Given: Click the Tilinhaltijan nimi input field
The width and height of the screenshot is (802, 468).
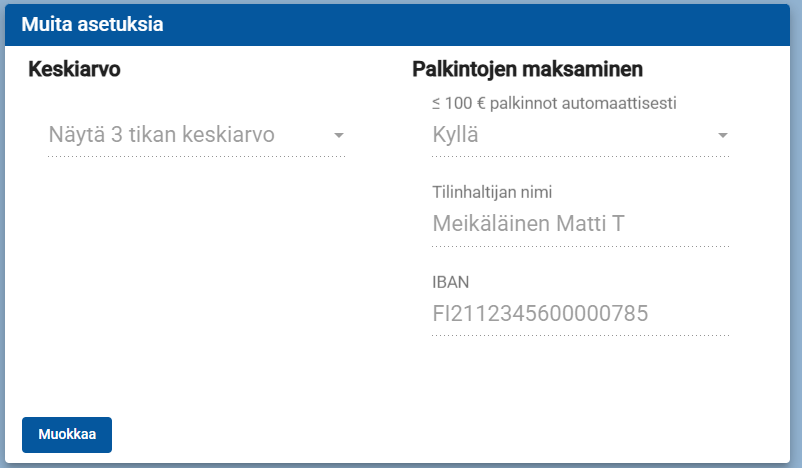Looking at the screenshot, I should pos(580,224).
